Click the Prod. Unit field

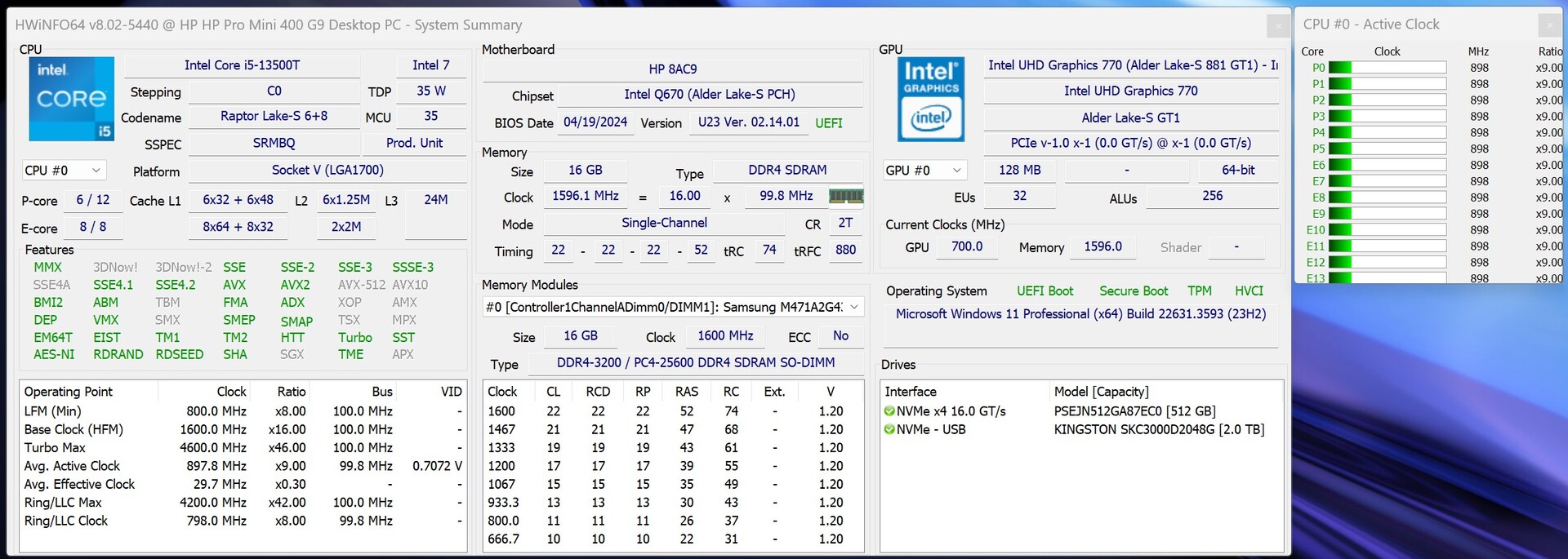414,143
